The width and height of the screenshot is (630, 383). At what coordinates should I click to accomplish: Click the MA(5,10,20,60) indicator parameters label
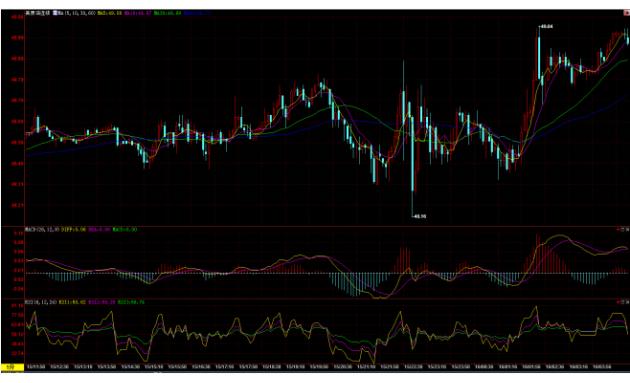tap(76, 13)
